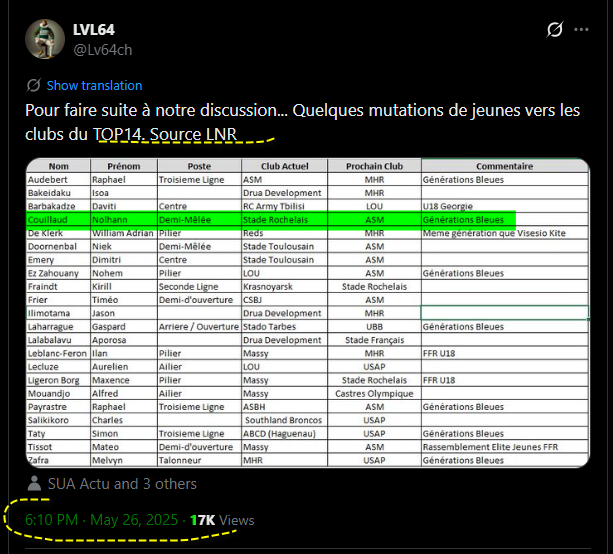Screen dimensions: 613x554
Task: Click the Nom column header
Action: [59, 166]
